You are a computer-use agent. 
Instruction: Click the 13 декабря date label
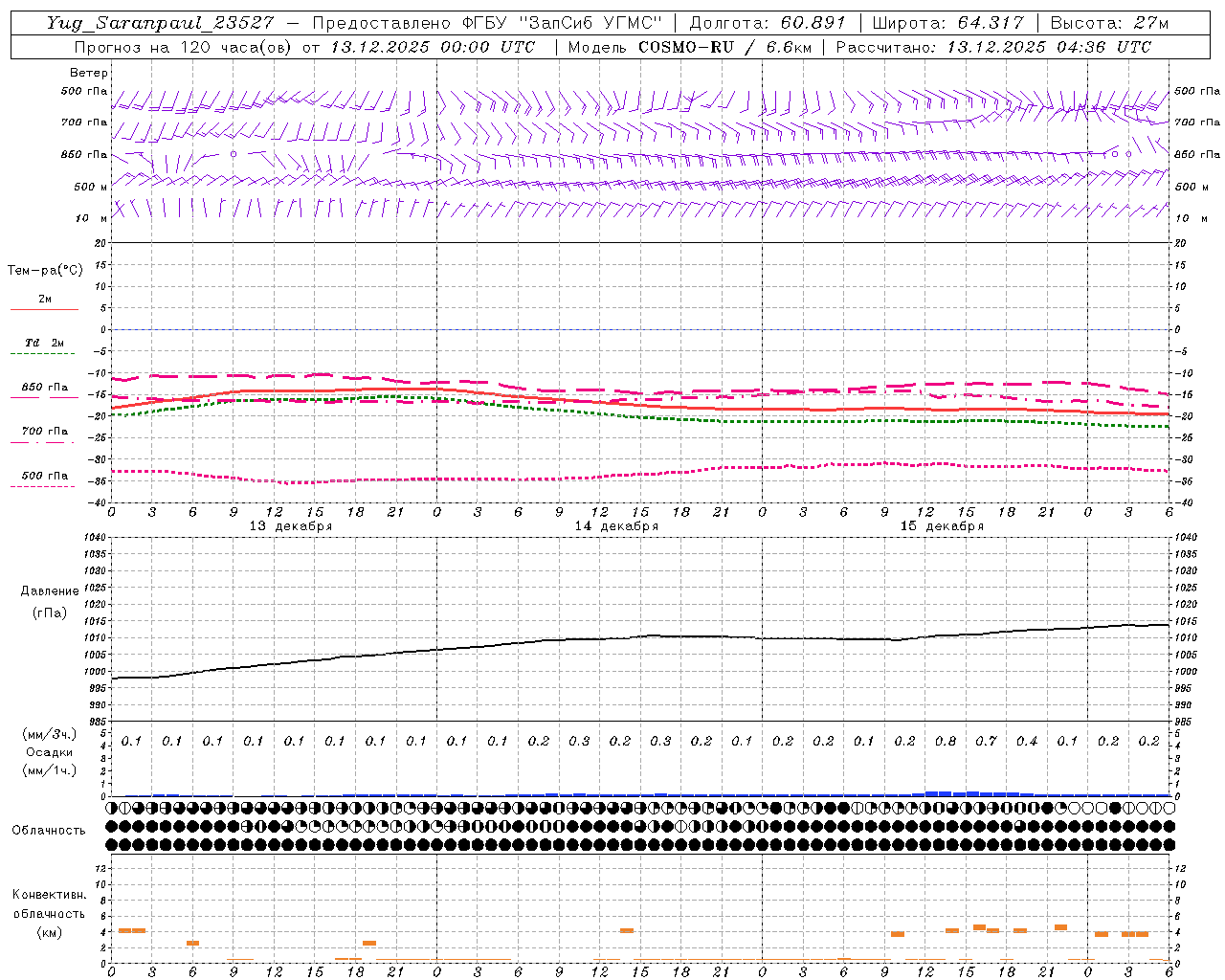[x=291, y=526]
